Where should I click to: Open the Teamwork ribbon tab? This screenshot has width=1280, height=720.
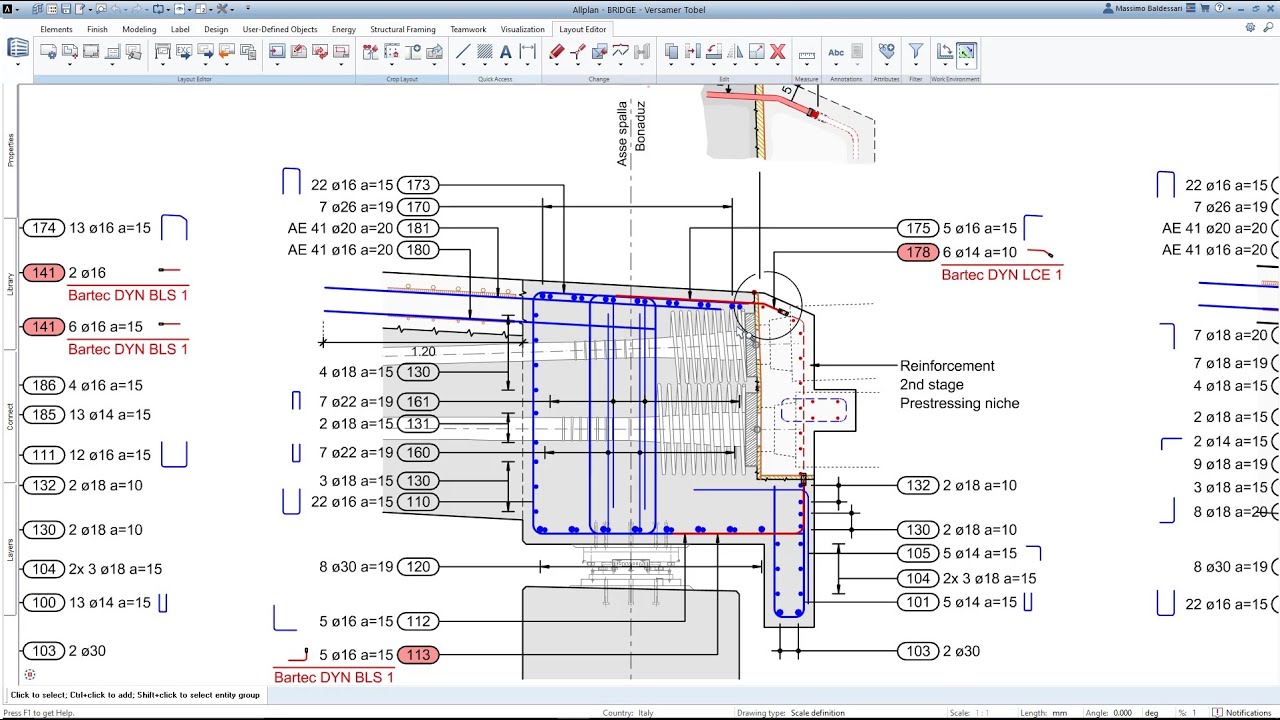click(468, 29)
